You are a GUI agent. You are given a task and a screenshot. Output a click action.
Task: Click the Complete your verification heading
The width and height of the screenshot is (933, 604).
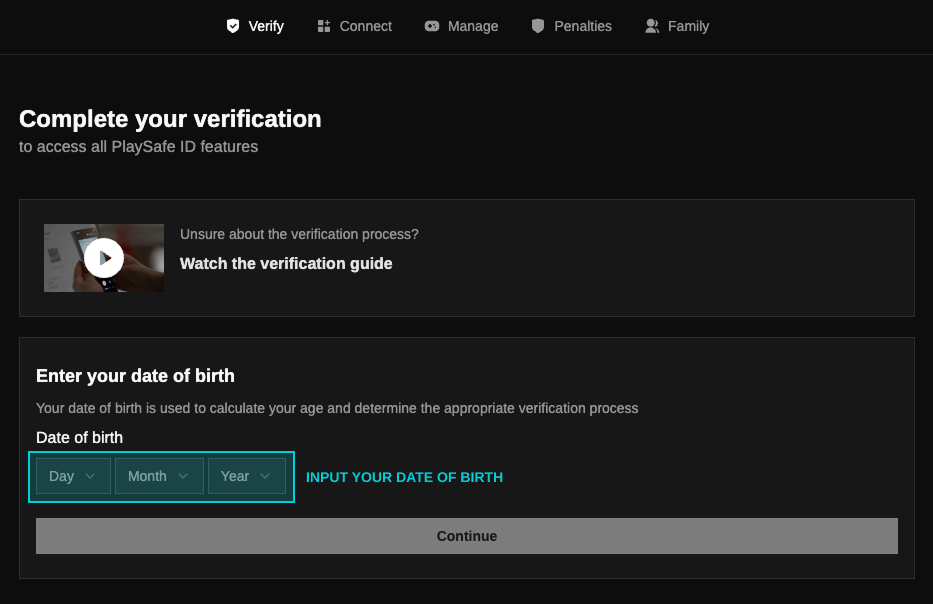[170, 119]
